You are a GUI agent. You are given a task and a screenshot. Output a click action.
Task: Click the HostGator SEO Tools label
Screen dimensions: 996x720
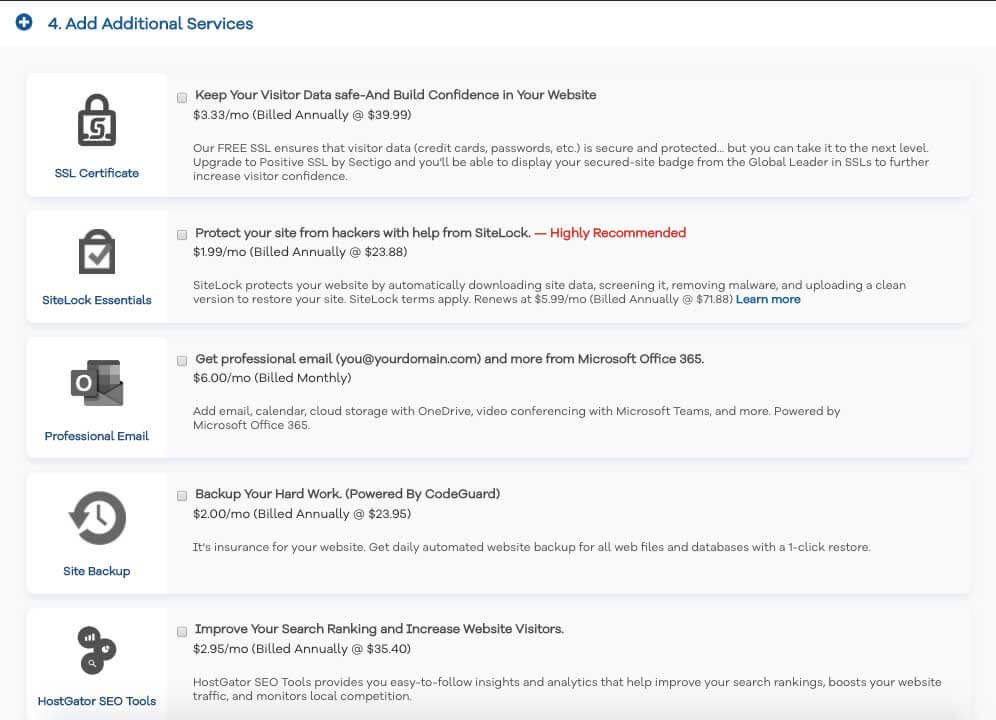pos(97,701)
